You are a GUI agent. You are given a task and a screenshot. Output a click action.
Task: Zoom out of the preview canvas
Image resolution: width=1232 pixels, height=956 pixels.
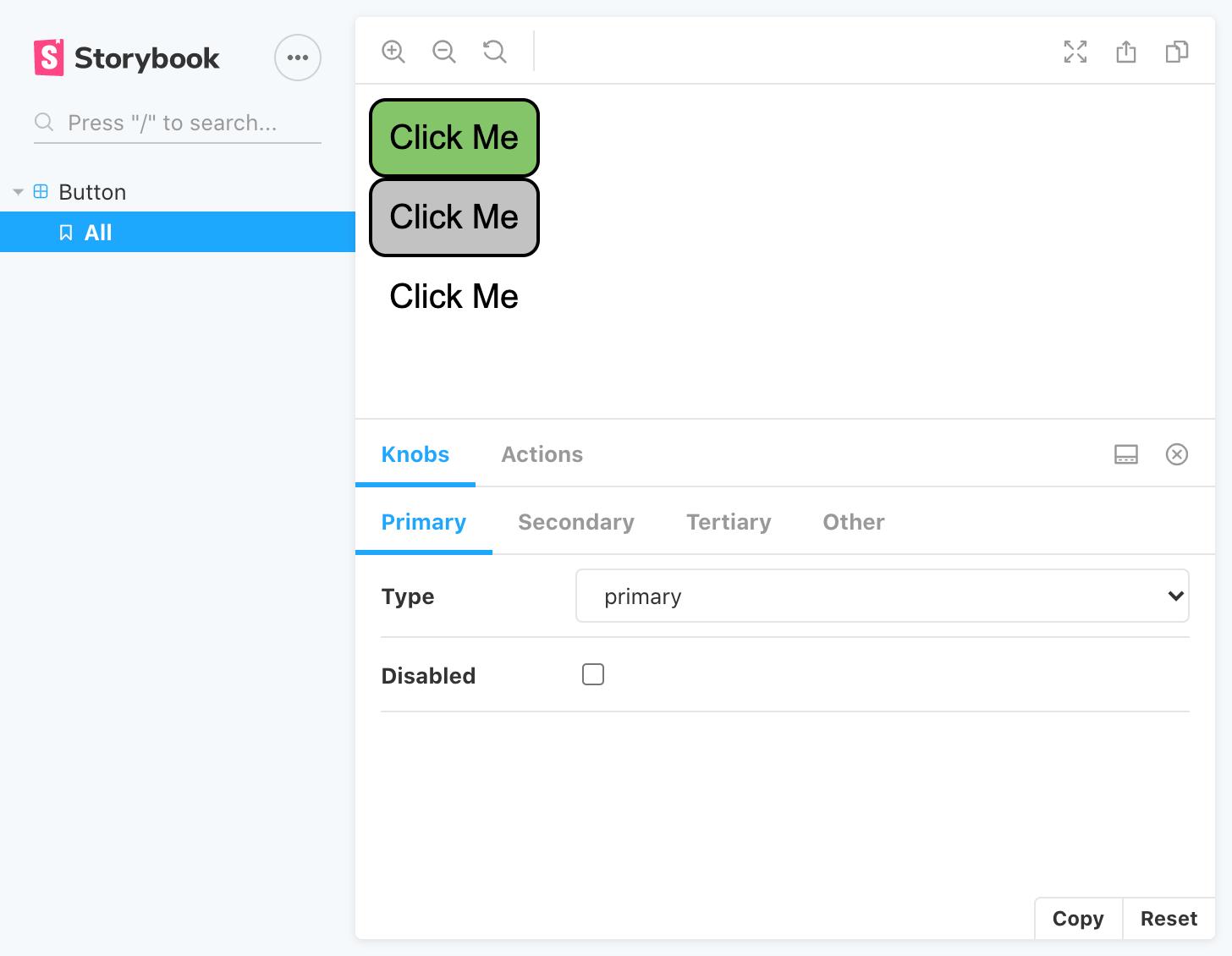(443, 52)
